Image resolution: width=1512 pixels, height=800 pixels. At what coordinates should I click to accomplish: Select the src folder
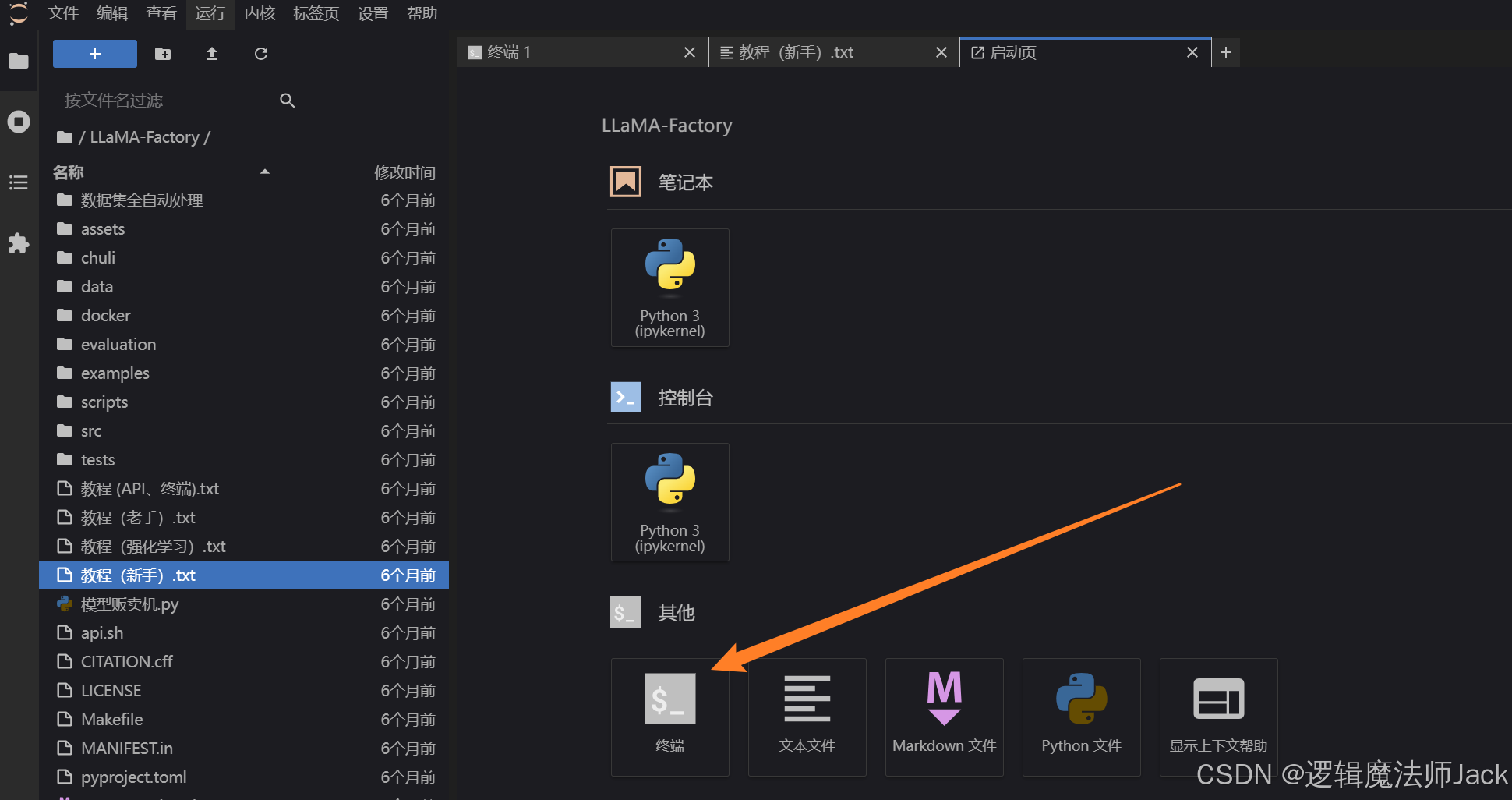[x=244, y=431]
